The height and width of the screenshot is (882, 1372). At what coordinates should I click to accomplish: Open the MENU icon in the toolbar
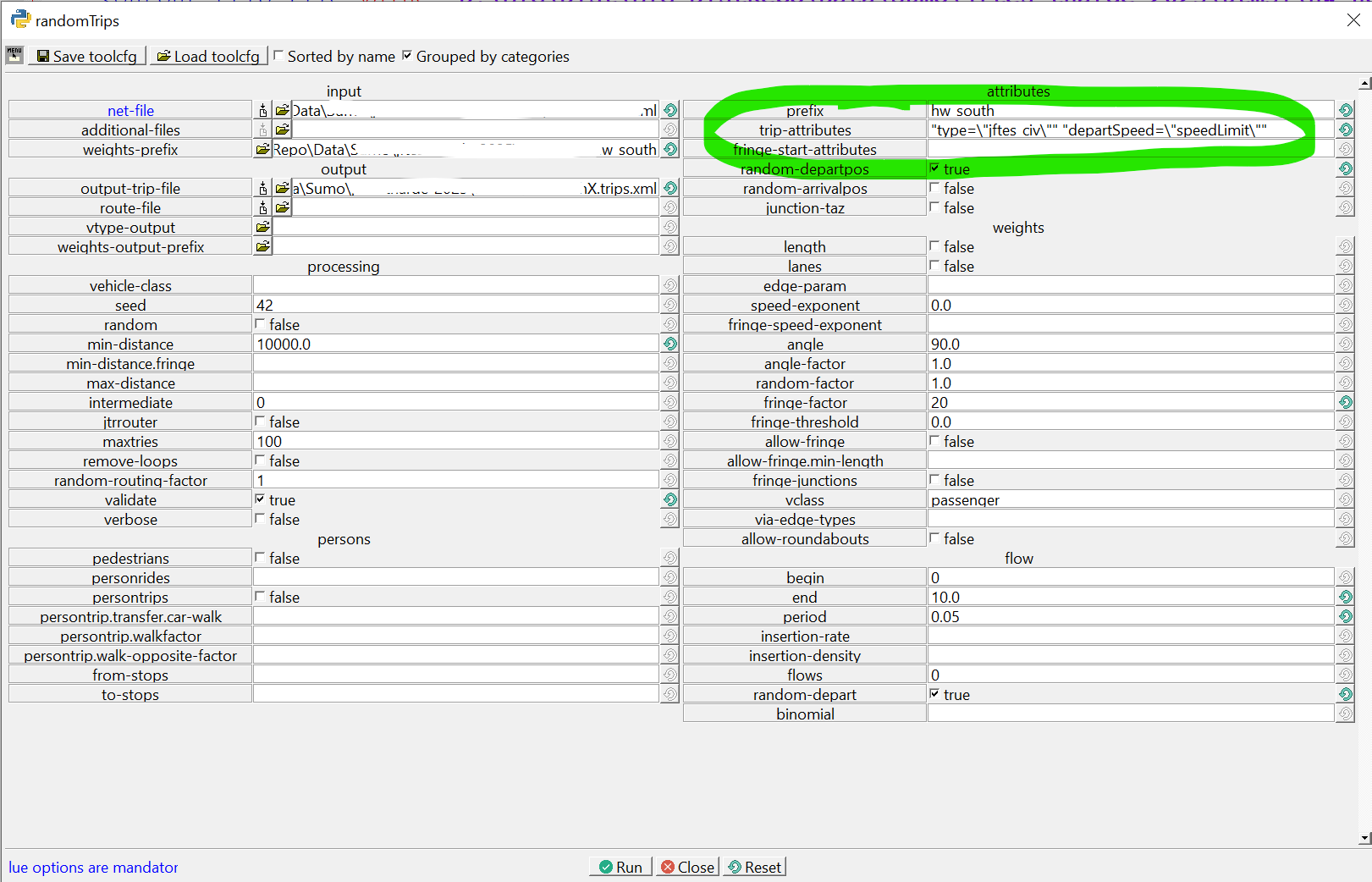pyautogui.click(x=14, y=55)
